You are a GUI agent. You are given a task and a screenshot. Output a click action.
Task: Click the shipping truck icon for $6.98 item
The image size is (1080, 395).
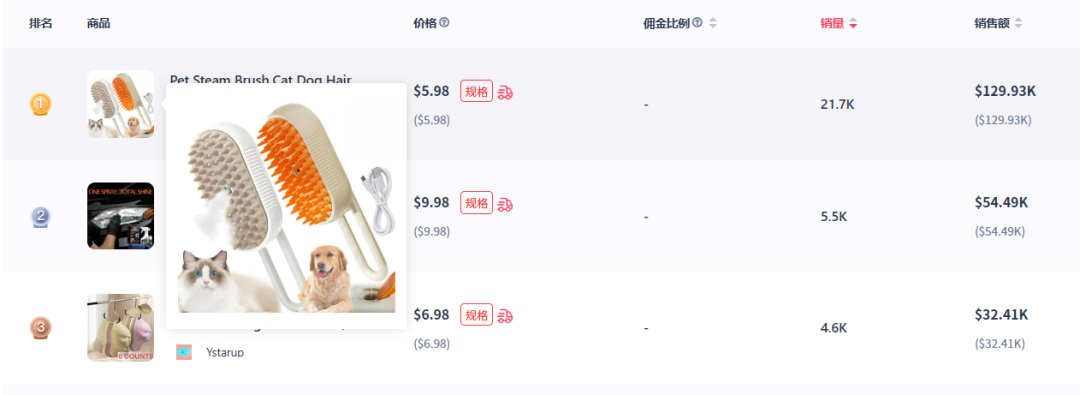coord(505,316)
